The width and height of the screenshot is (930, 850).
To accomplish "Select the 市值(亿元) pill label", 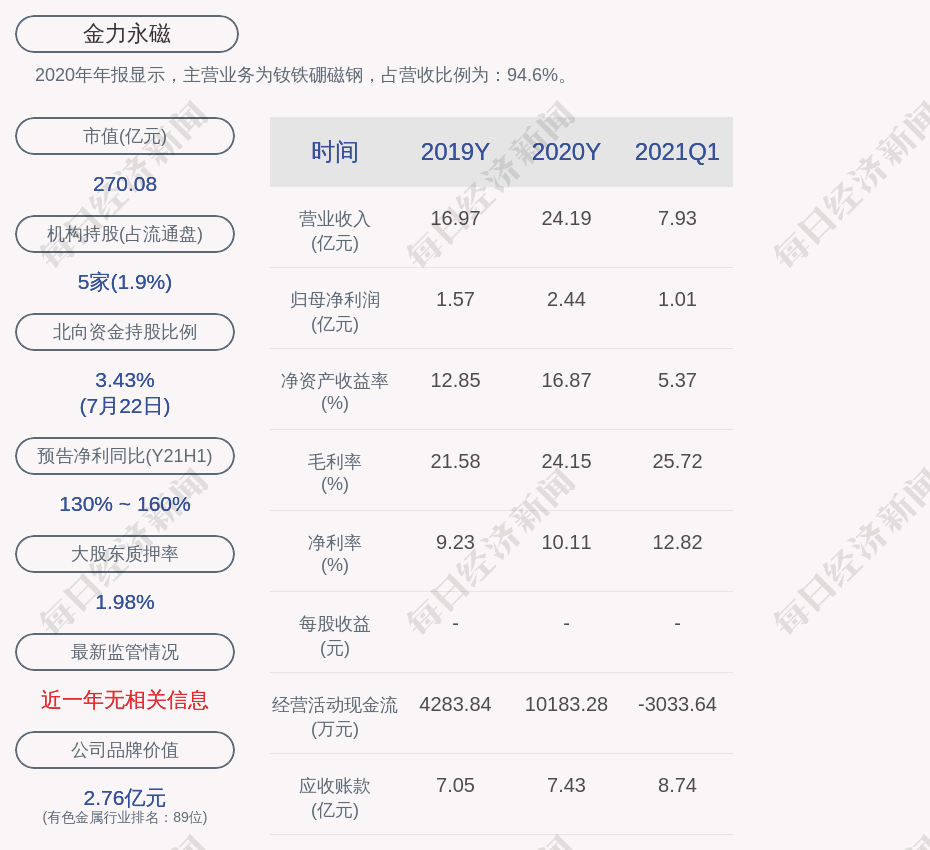I will [x=125, y=136].
